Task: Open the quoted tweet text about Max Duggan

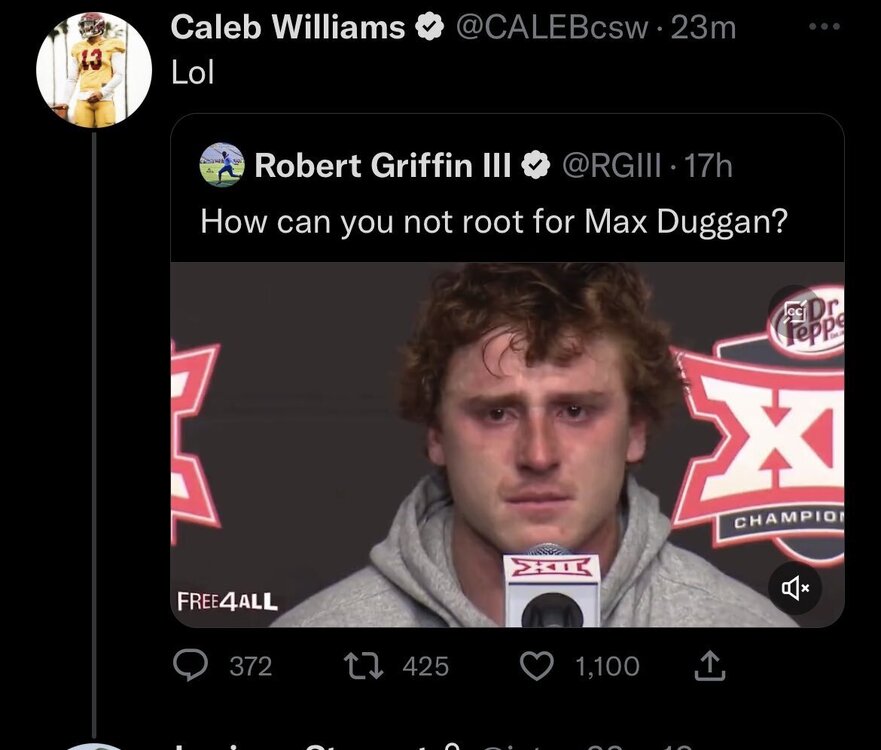Action: (x=493, y=220)
